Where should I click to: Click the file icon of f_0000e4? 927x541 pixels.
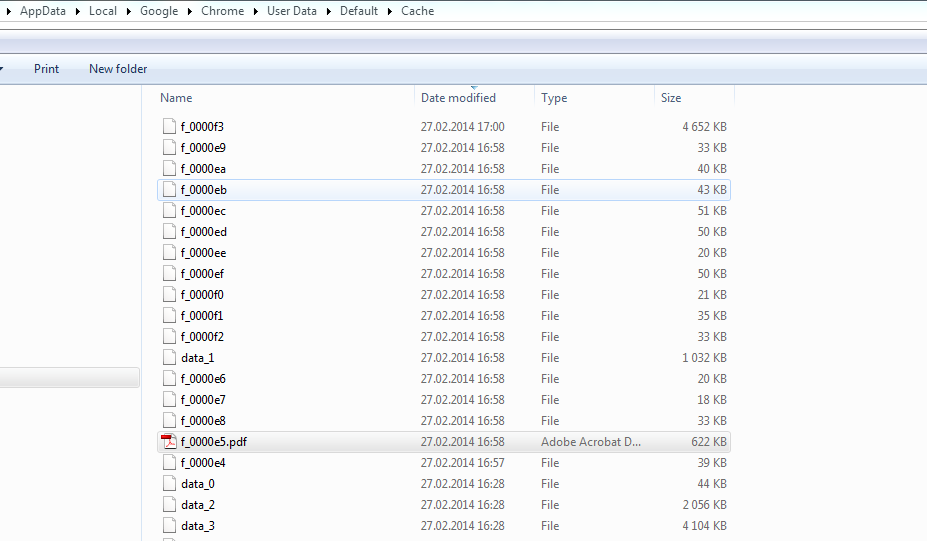(x=169, y=462)
